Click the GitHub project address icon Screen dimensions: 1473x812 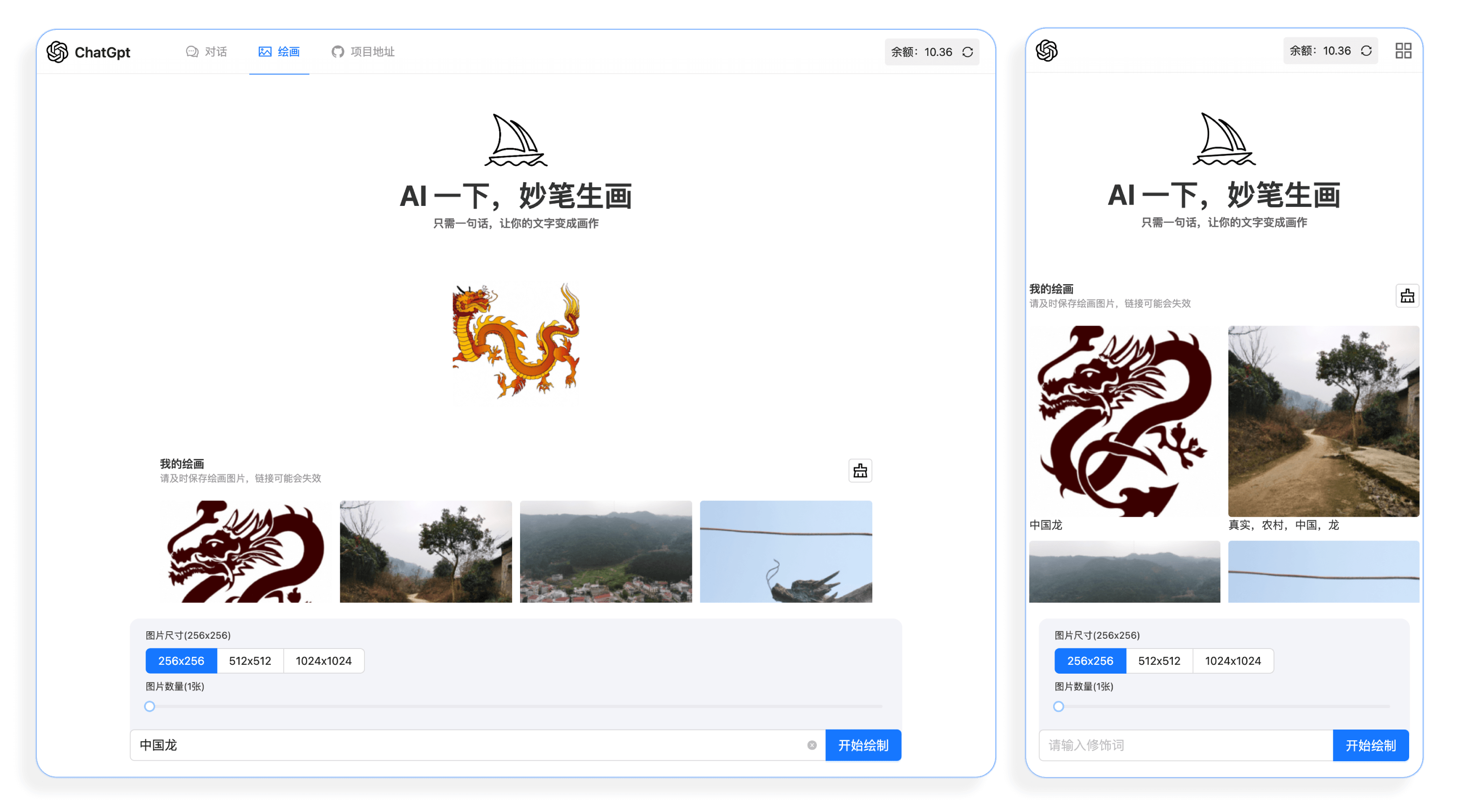(339, 51)
